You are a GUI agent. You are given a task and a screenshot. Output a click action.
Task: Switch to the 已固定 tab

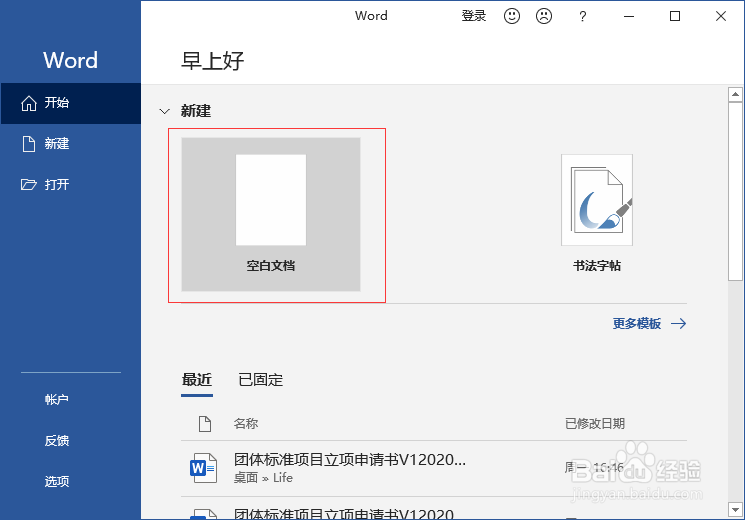point(260,380)
